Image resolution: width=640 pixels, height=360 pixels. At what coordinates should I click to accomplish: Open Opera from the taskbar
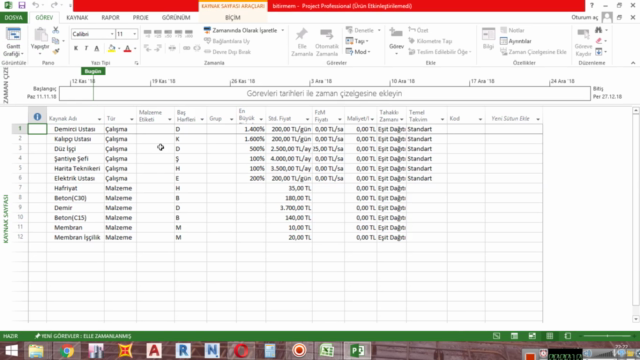coord(241,351)
